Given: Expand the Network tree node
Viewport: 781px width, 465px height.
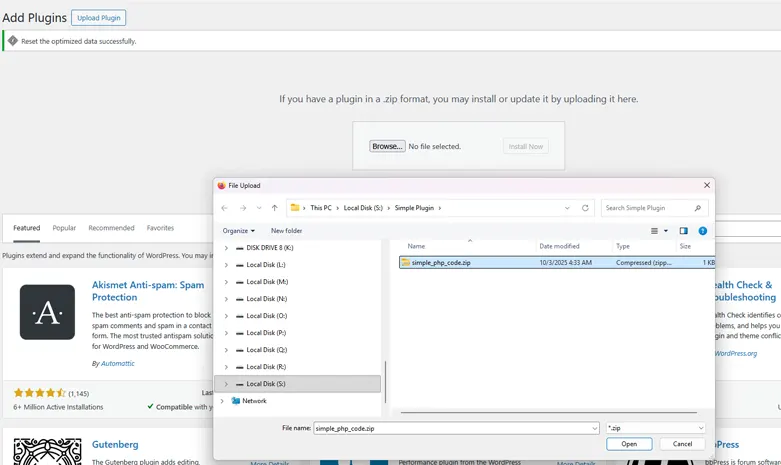Looking at the screenshot, I should [222, 401].
